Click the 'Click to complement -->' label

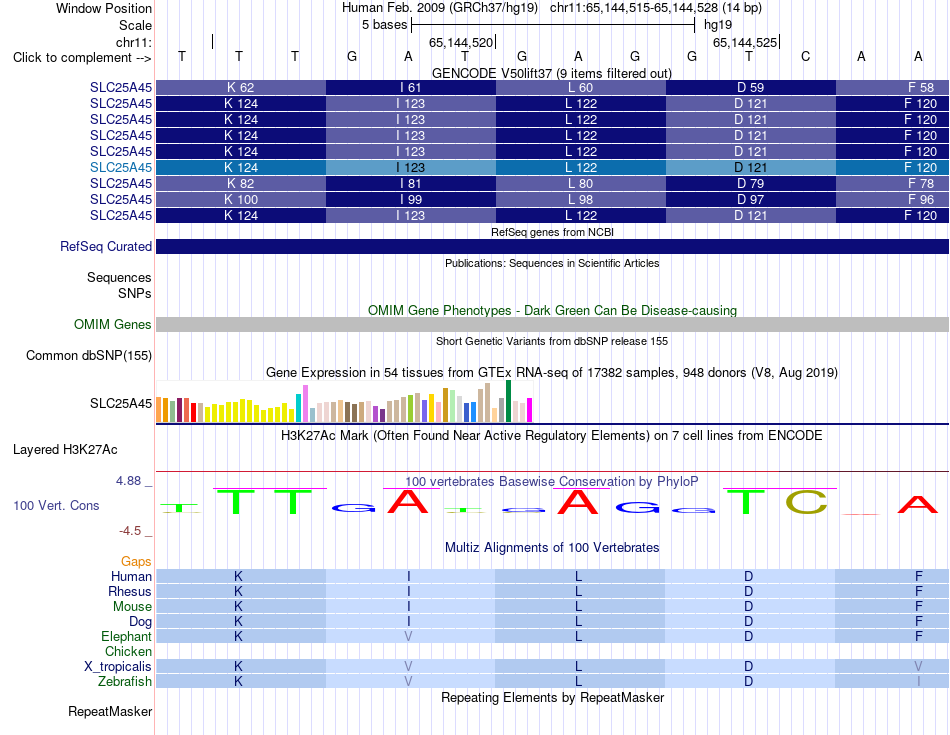click(82, 58)
